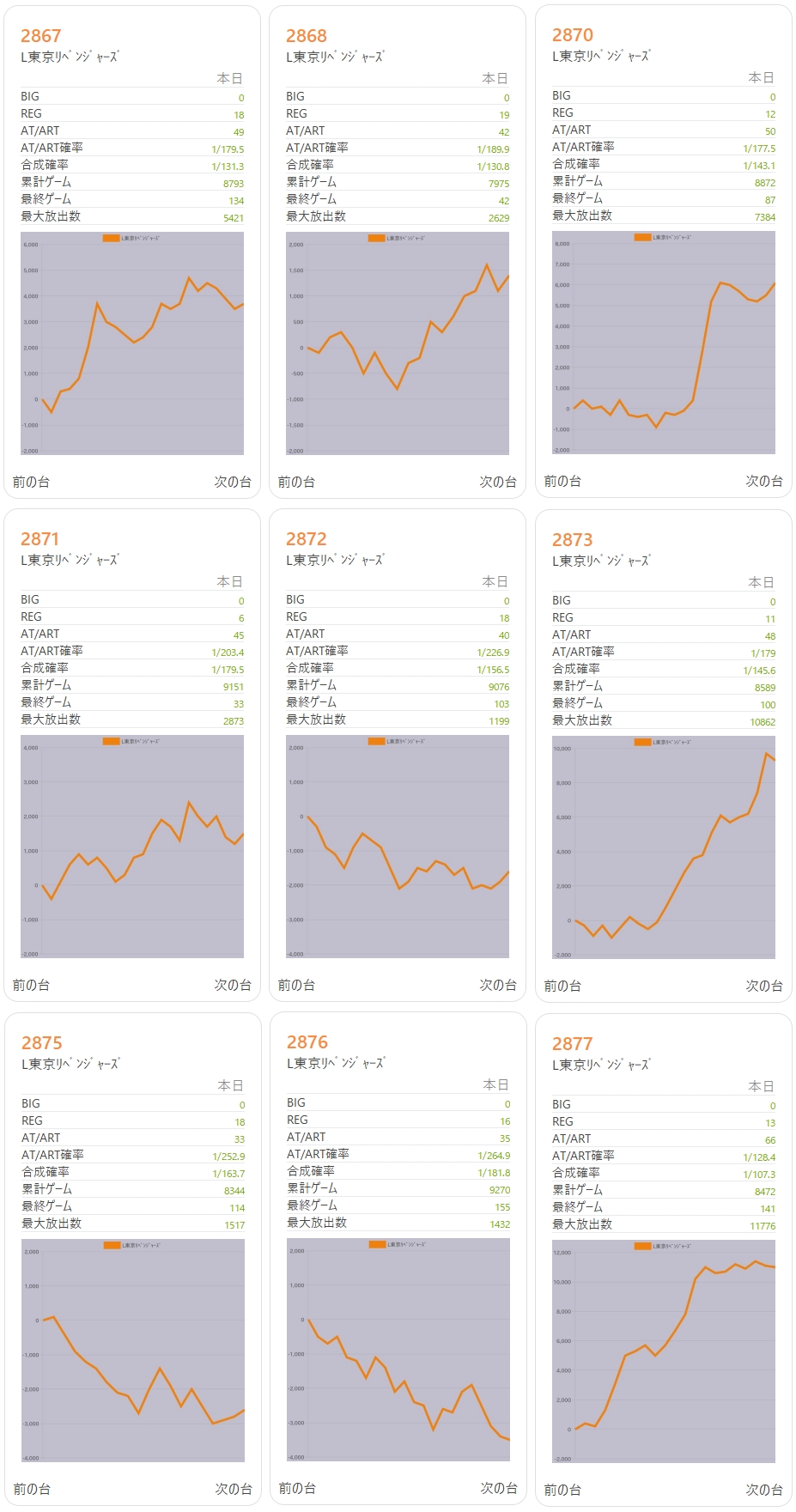Click orange legend marker in 2875 graph
The width and height of the screenshot is (796, 1512).
(x=112, y=1245)
